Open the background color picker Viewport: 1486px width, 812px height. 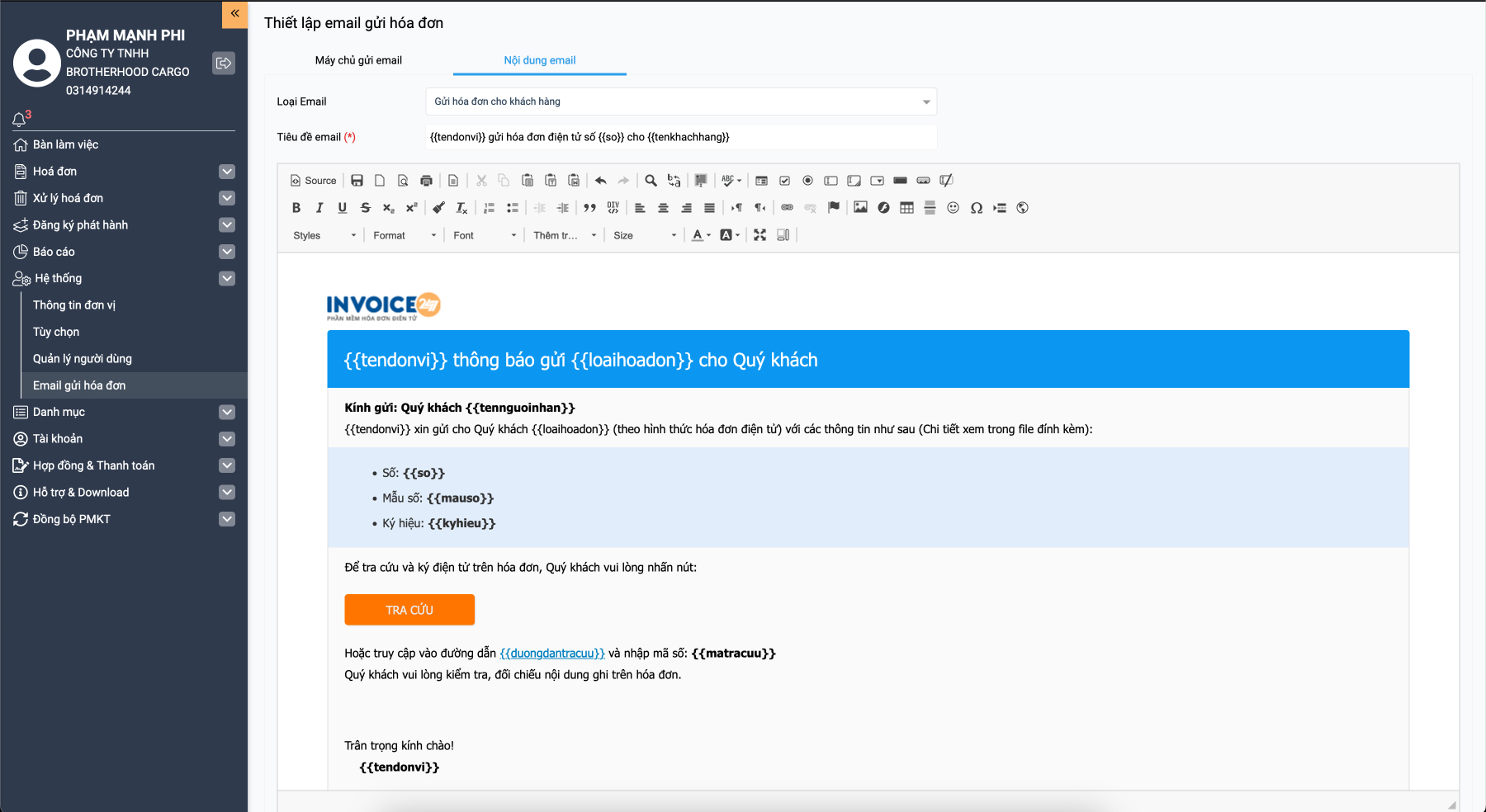(x=730, y=235)
